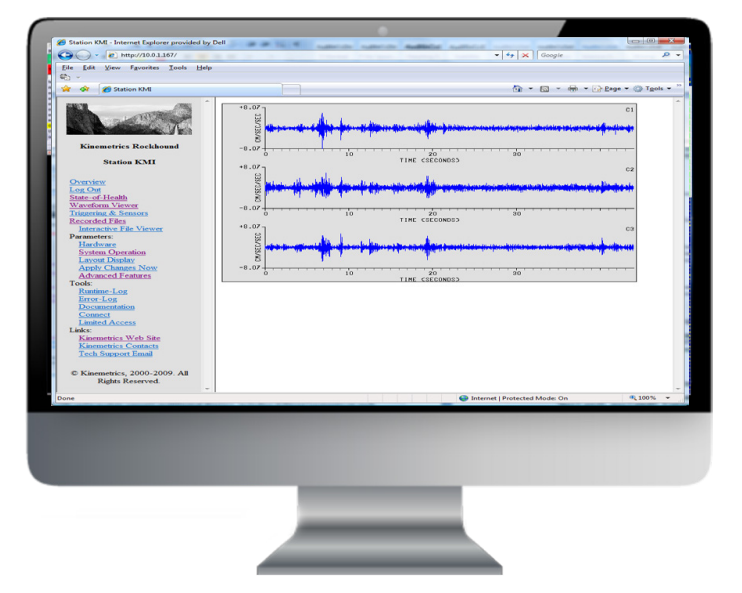Click the Tech Support Email link
Image resolution: width=742 pixels, height=593 pixels.
[x=116, y=354]
